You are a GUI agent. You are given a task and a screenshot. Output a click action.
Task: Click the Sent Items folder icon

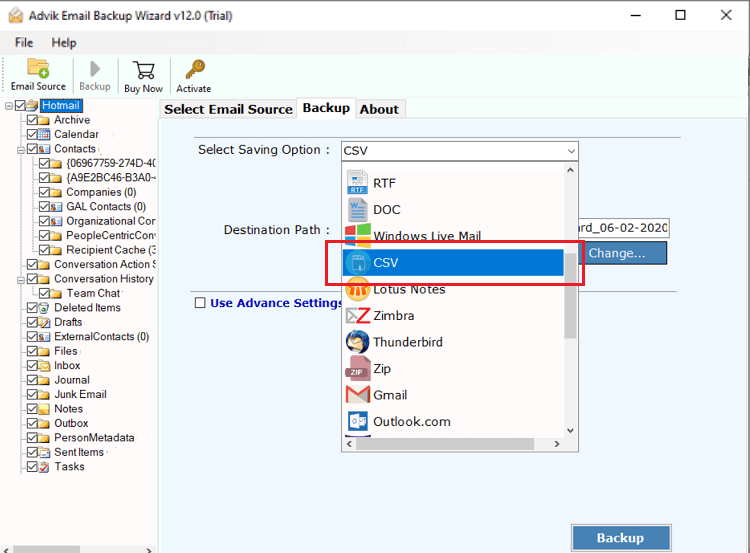[44, 452]
